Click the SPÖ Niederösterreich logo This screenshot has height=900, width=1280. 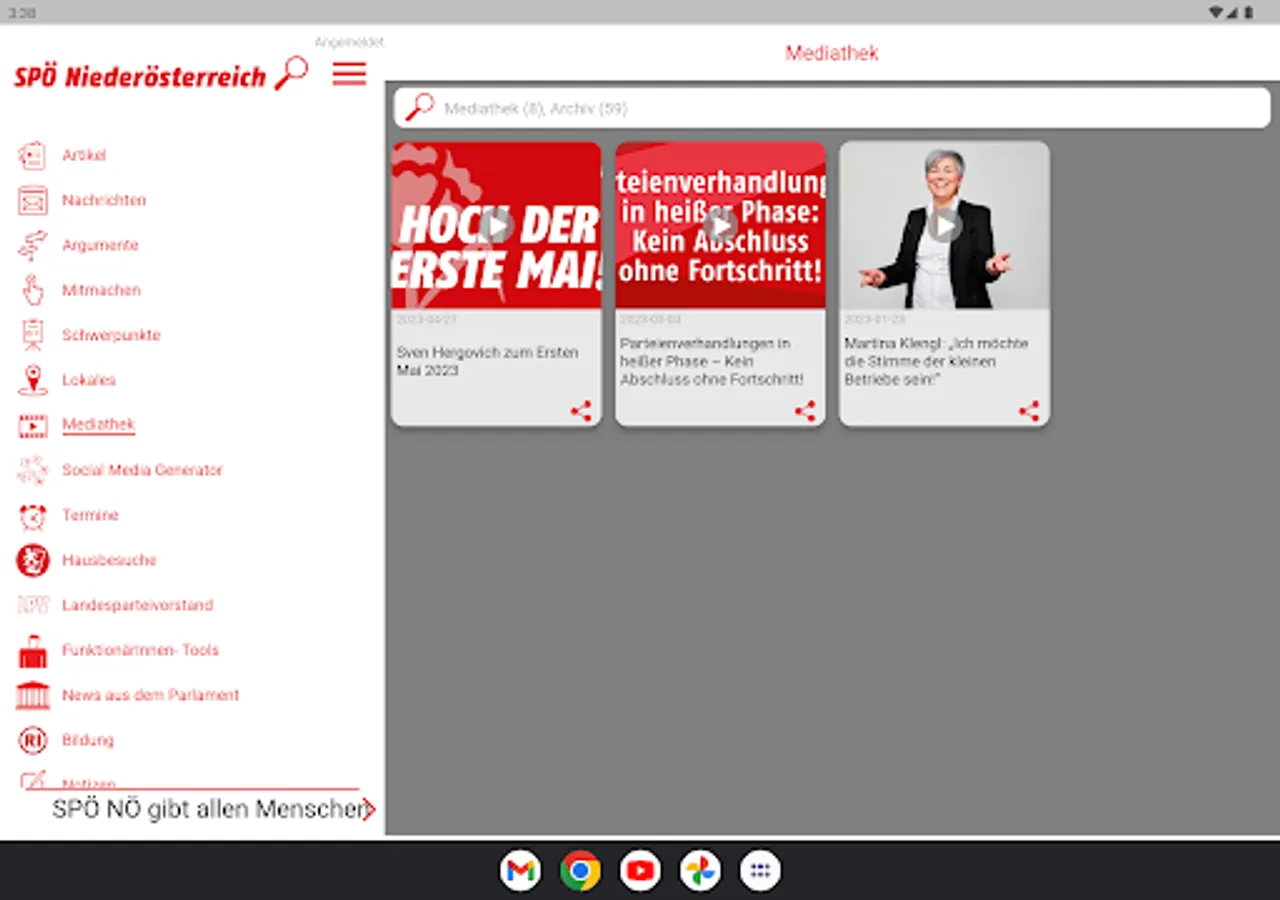point(140,76)
